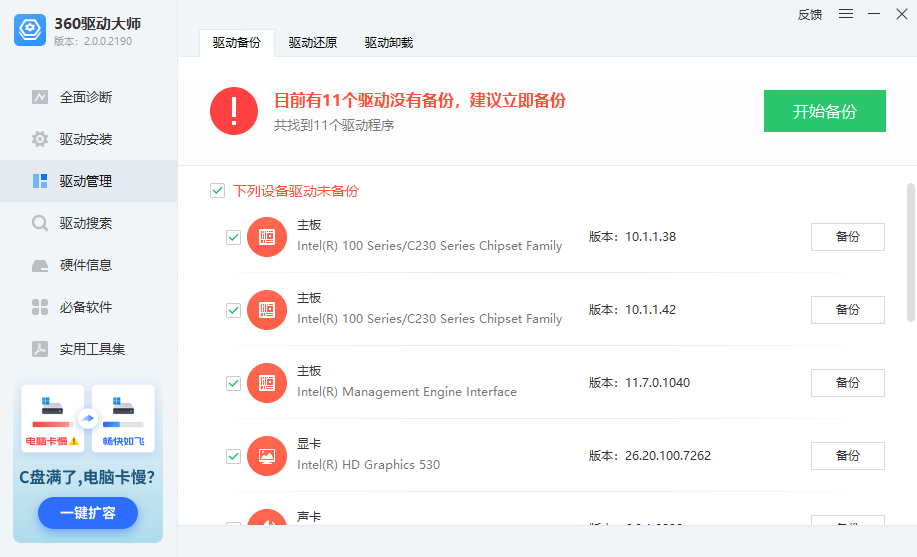This screenshot has width=917, height=557.
Task: Click the 电脑卡慢 thumbnail in the ad
Action: point(53,418)
